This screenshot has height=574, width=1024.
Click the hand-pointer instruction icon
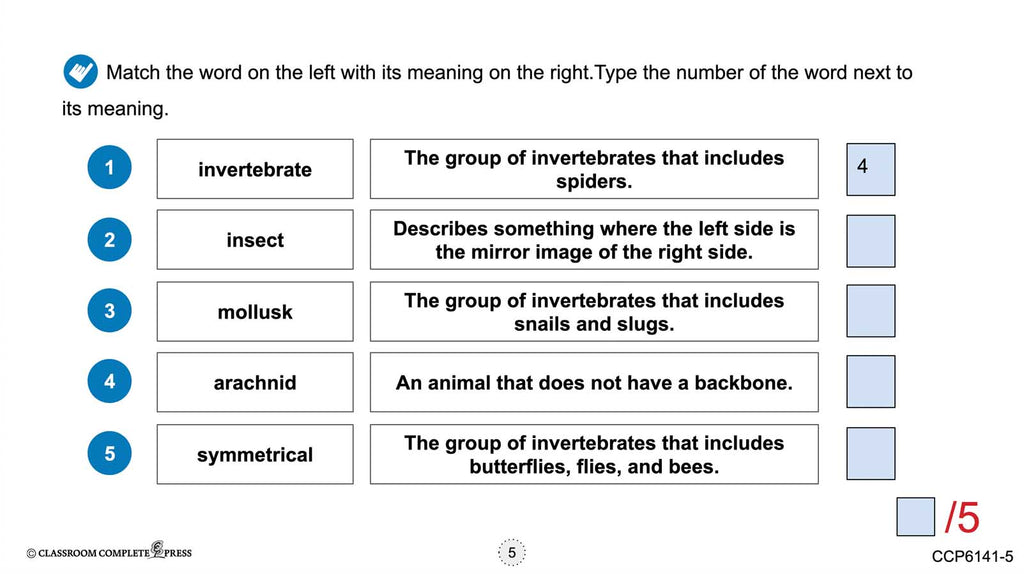81,72
